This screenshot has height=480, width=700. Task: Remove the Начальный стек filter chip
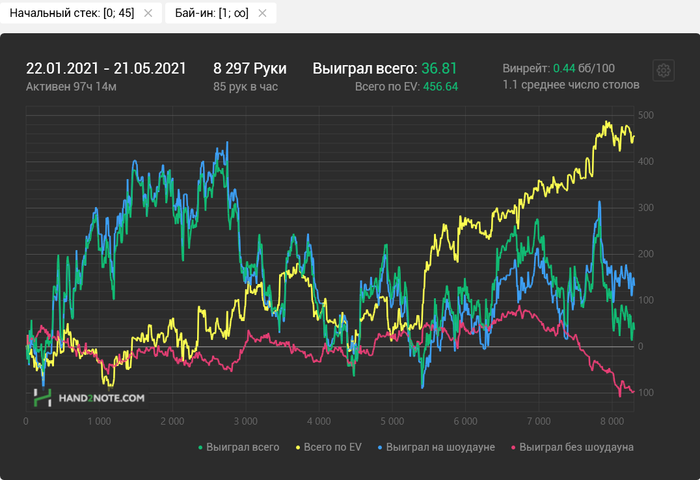click(x=148, y=13)
